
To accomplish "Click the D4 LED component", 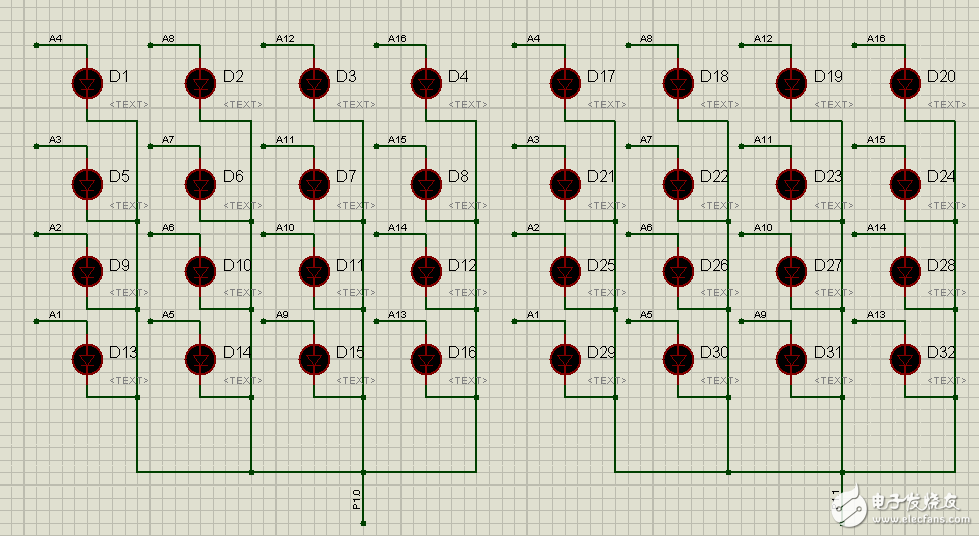I will [x=427, y=82].
